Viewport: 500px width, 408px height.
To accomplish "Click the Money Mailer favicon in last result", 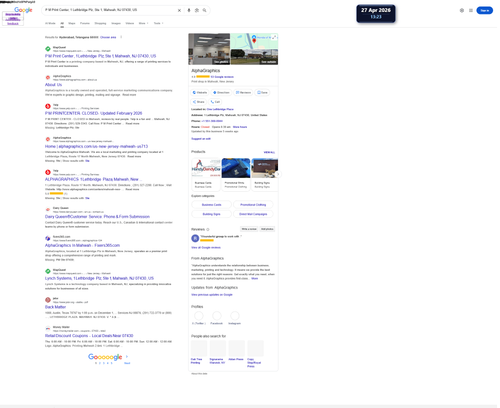I will pyautogui.click(x=48, y=328).
